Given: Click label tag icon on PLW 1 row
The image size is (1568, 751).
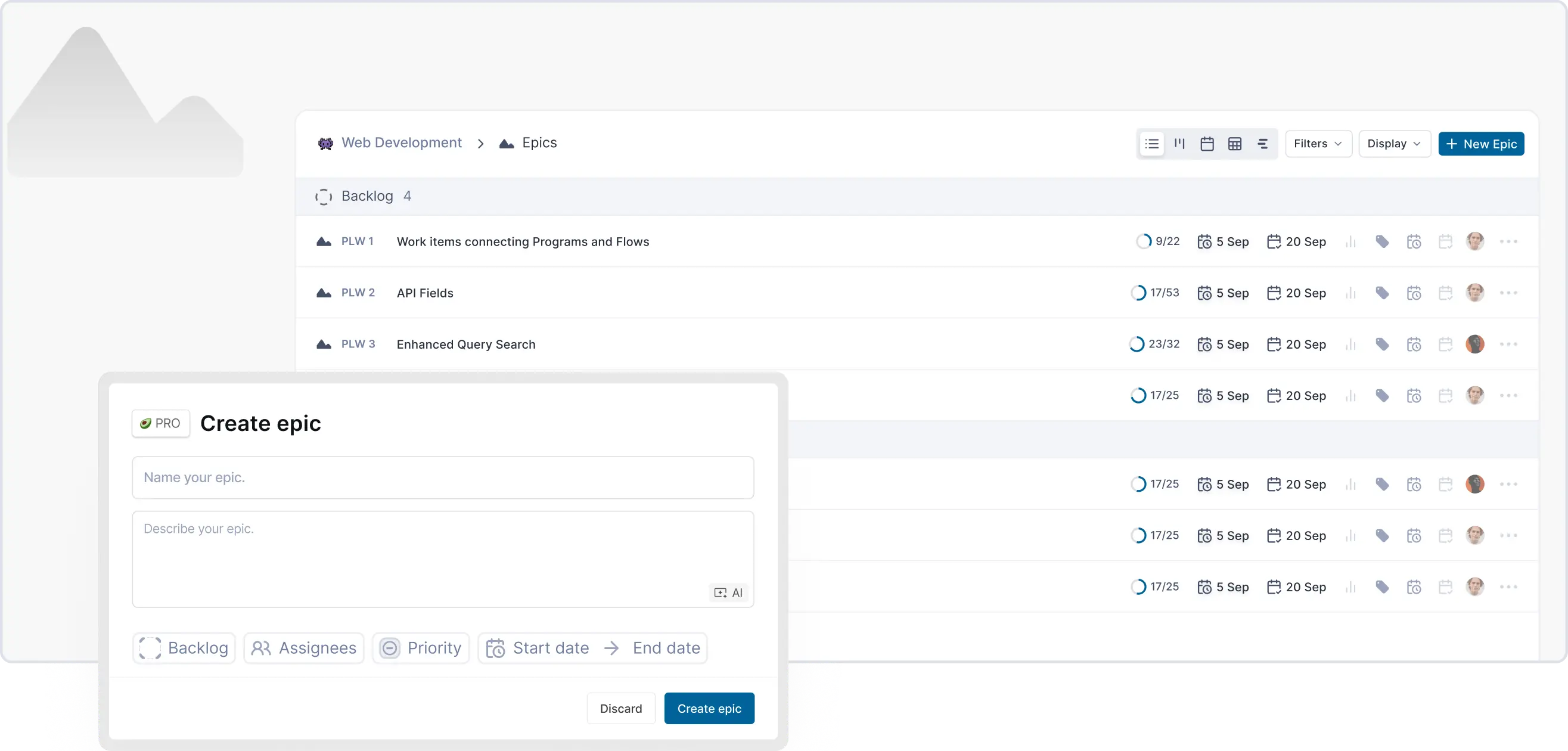Looking at the screenshot, I should [x=1382, y=241].
